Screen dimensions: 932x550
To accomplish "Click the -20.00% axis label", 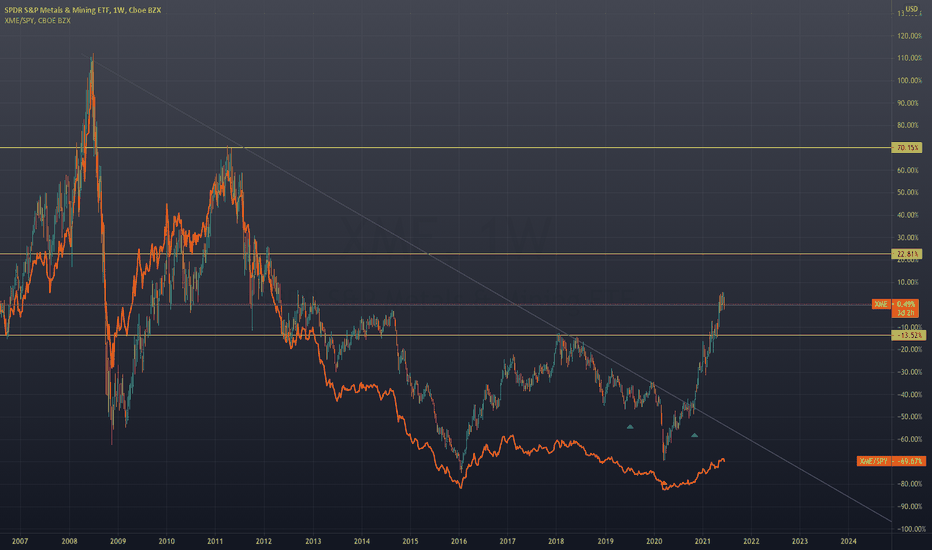I will (x=909, y=350).
